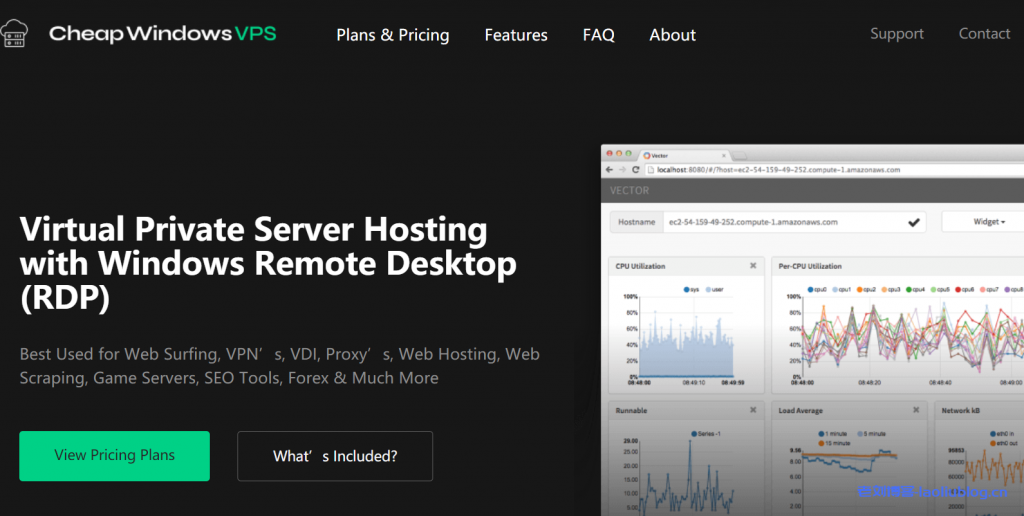Click the View Pricing Plans button
1024x516 pixels.
point(114,456)
